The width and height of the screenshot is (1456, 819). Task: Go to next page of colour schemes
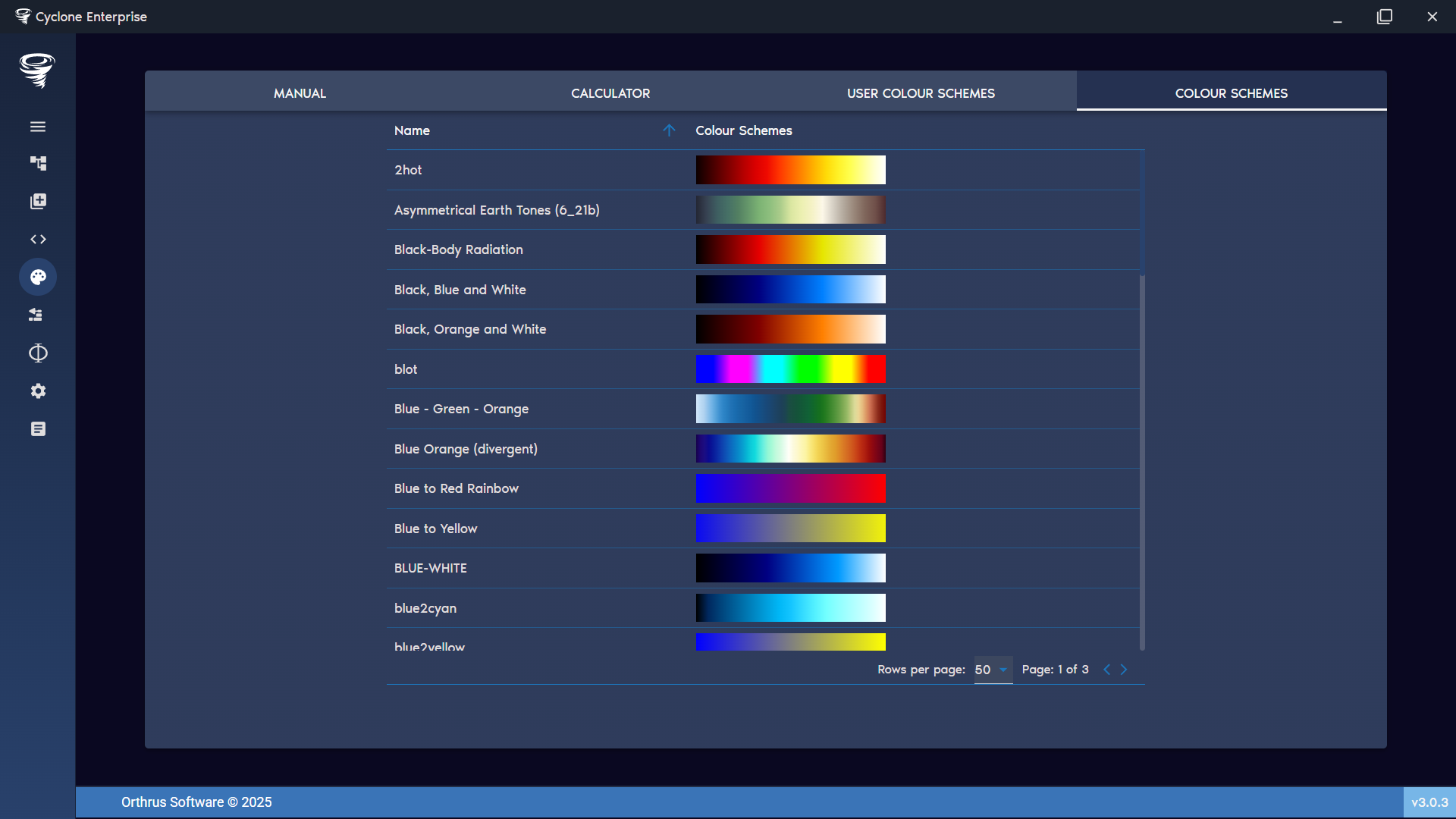coord(1124,670)
